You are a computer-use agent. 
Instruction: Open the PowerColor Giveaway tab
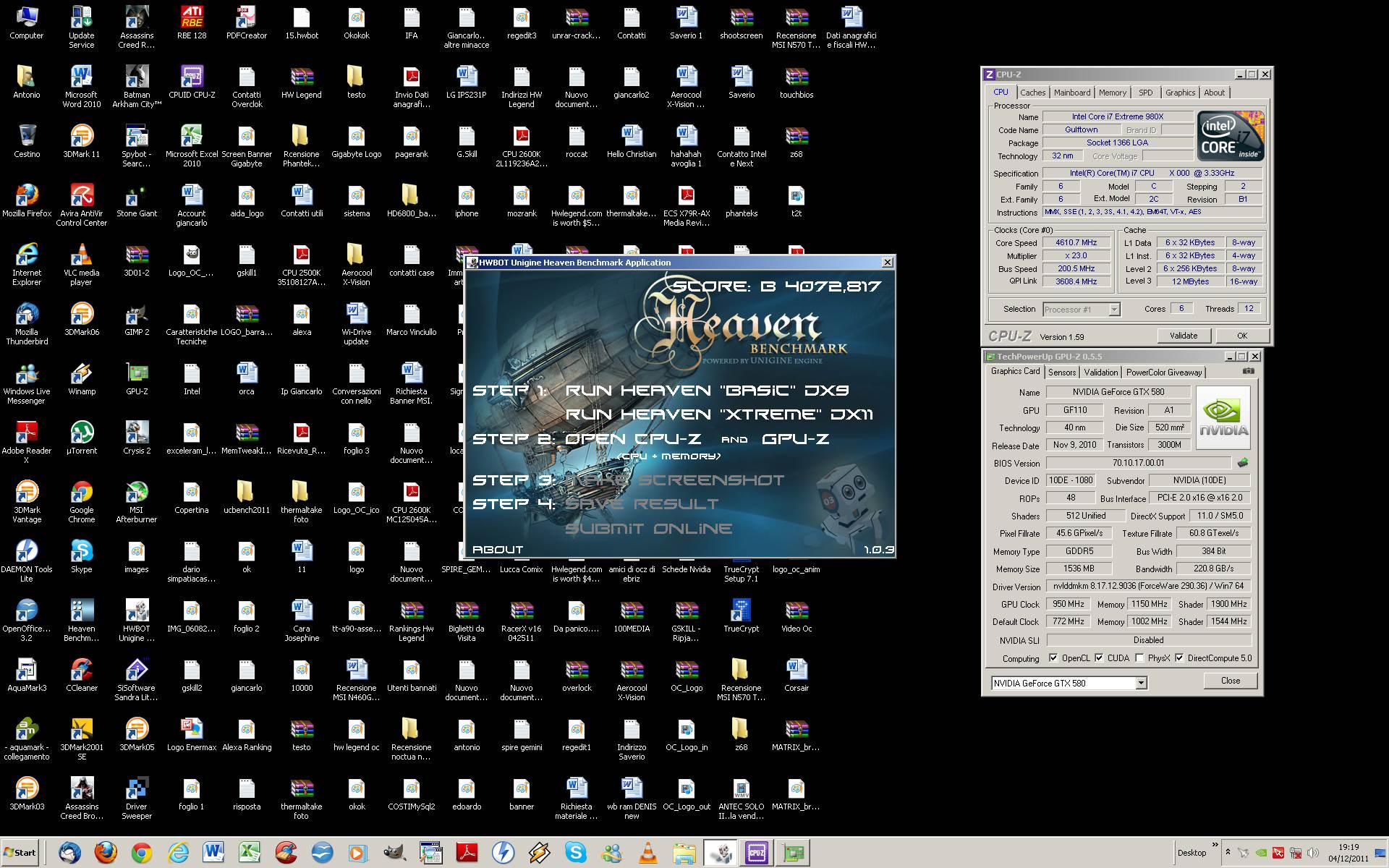coord(1163,373)
